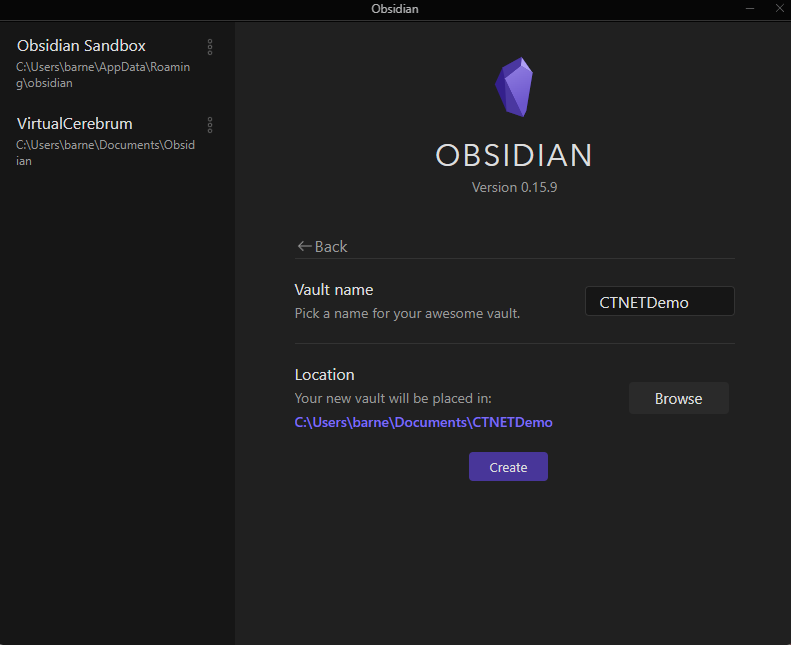Minimize the Obsidian window

750,9
